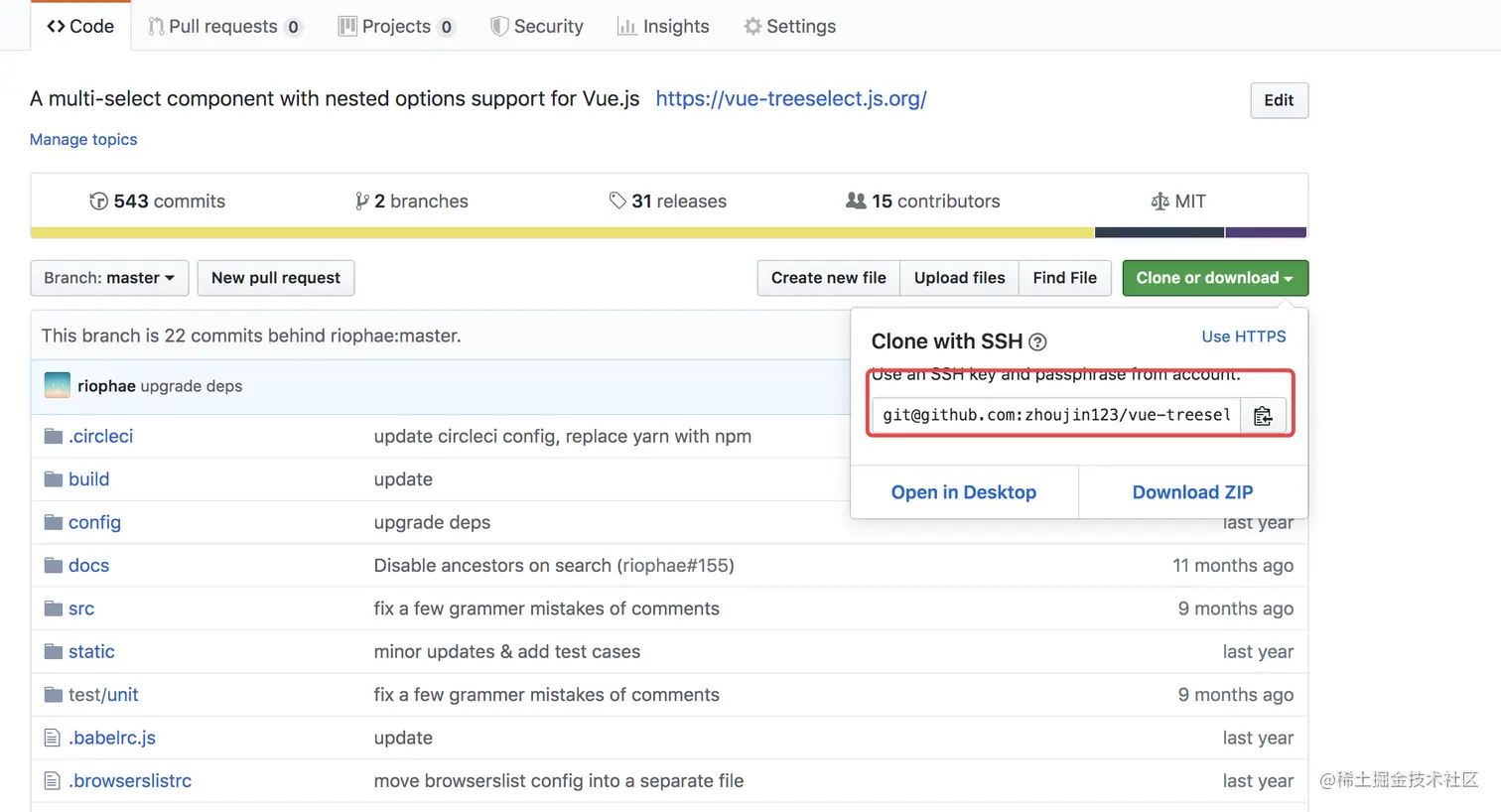
Task: Click the src folder icon
Action: pyautogui.click(x=54, y=609)
